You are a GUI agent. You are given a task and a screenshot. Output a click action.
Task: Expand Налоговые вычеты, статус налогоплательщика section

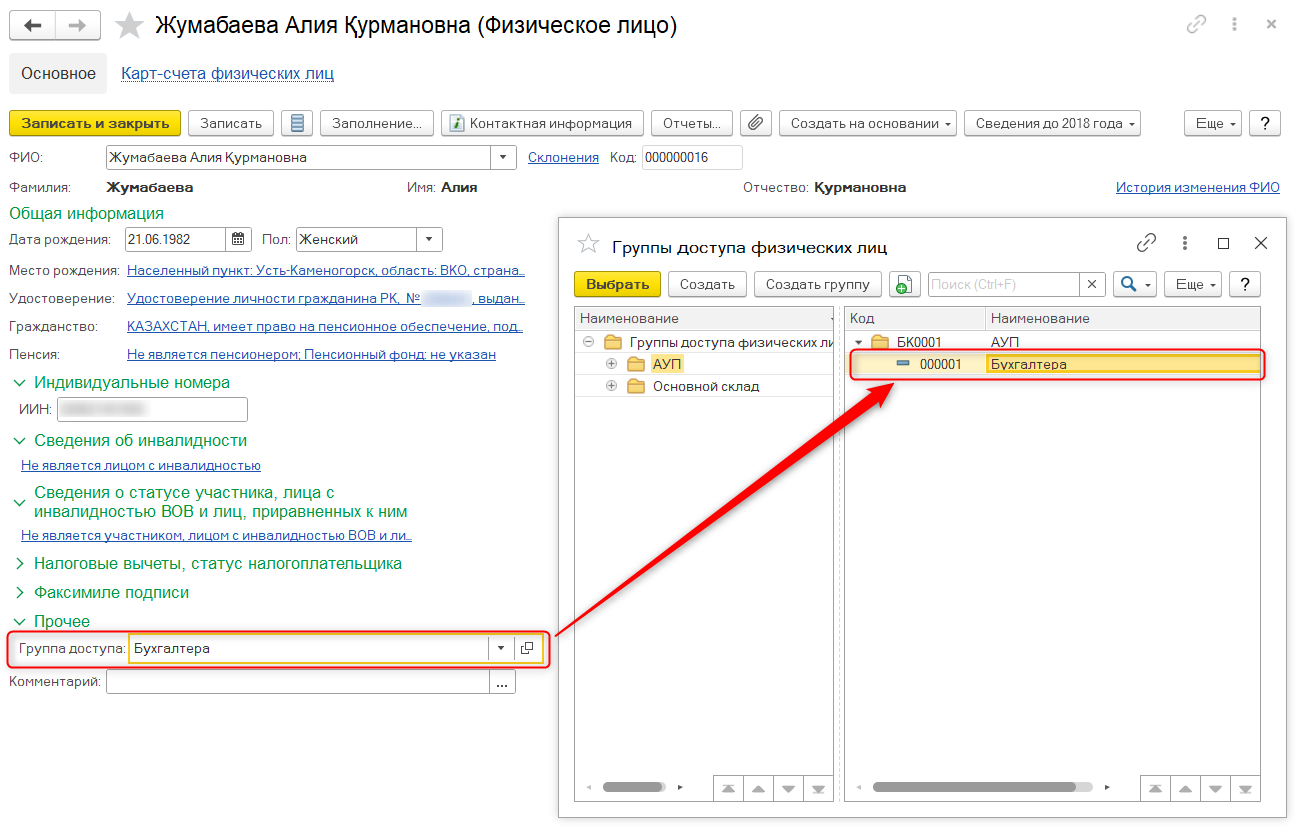pyautogui.click(x=19, y=564)
